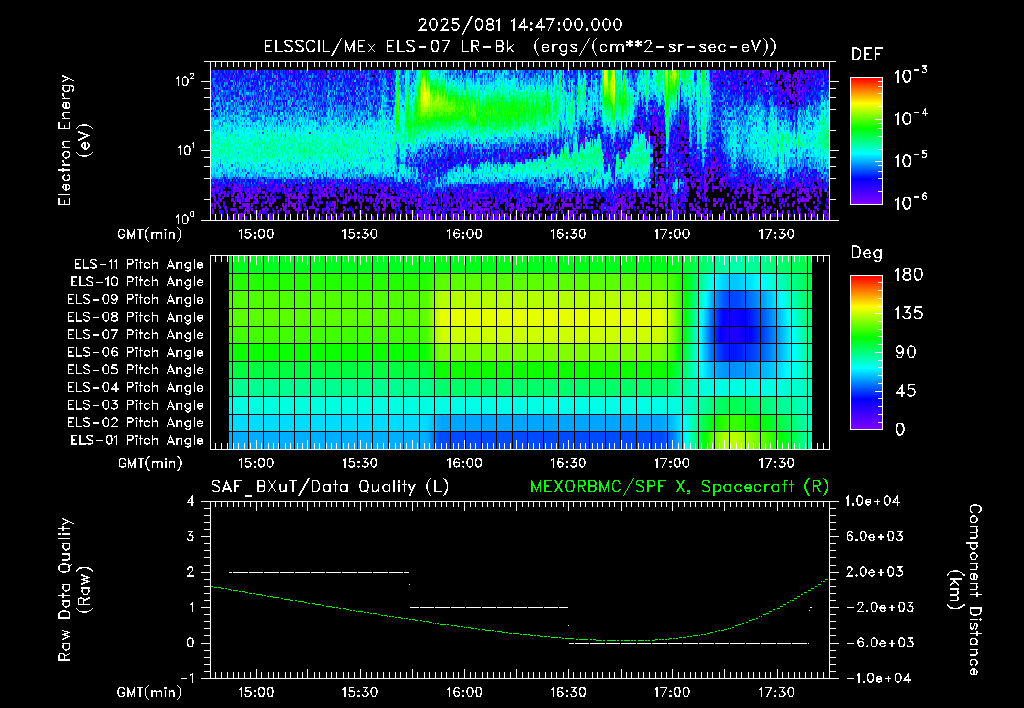Click the ELS-06 Pitch Angle row label
This screenshot has height=708, width=1024.
coord(136,353)
